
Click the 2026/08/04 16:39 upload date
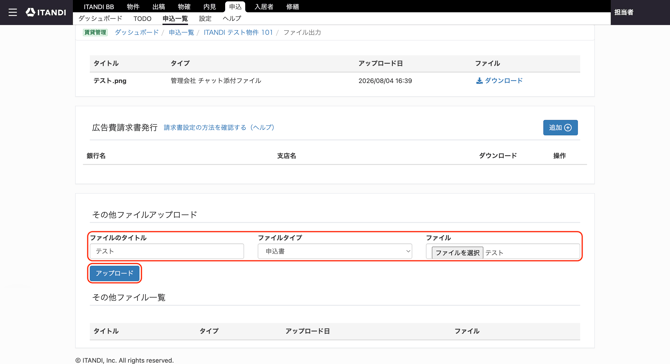click(385, 81)
